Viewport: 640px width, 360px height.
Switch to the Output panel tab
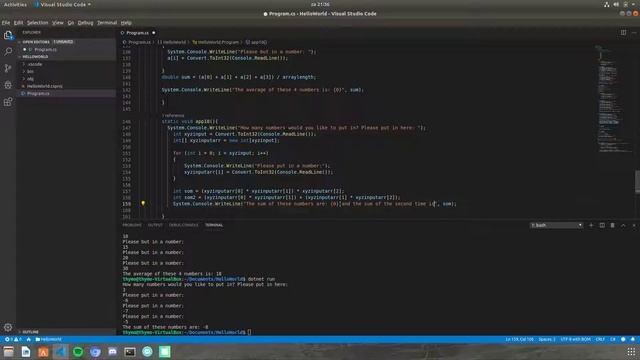coord(155,225)
